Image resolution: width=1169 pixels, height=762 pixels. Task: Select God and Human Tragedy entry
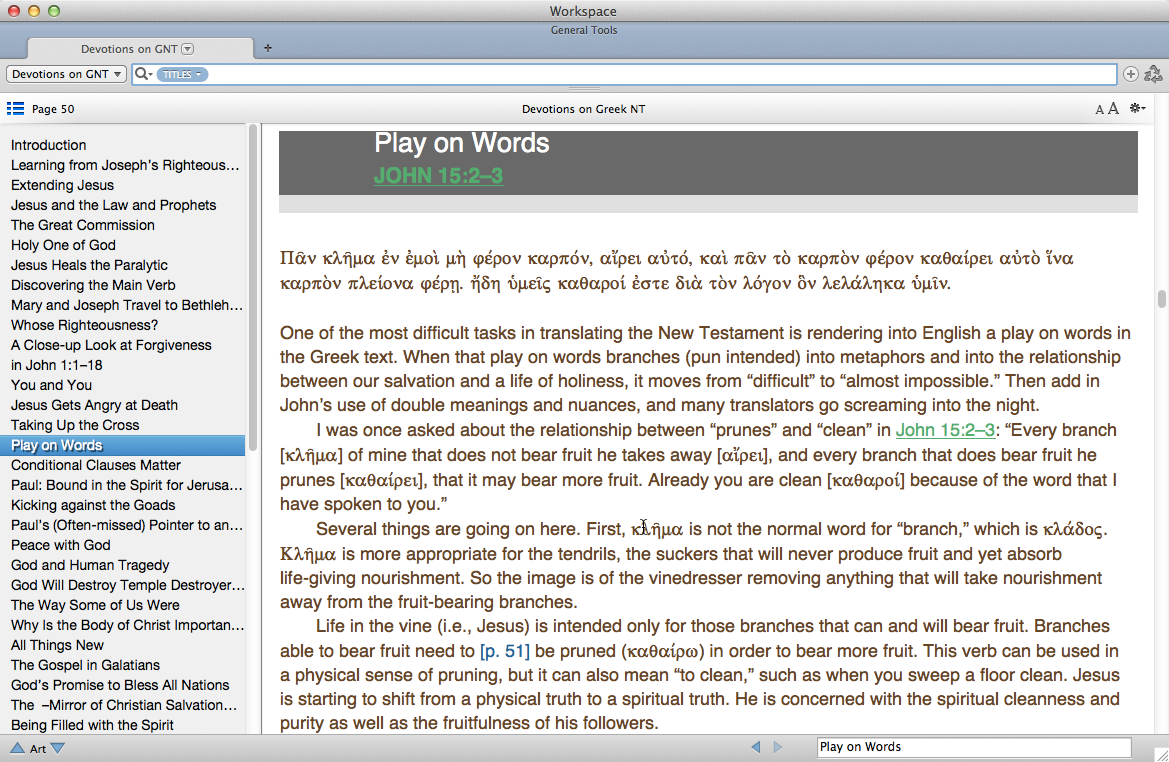90,565
